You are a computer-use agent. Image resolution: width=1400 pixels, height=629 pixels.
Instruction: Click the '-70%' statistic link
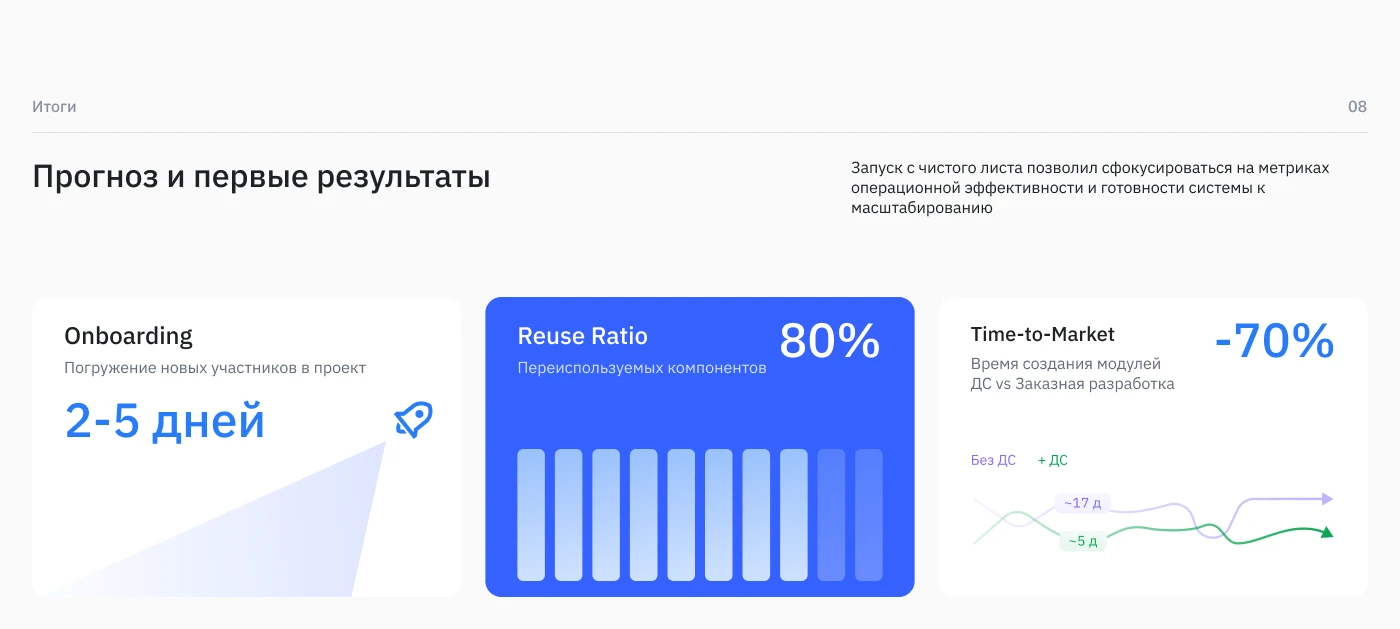[1274, 342]
